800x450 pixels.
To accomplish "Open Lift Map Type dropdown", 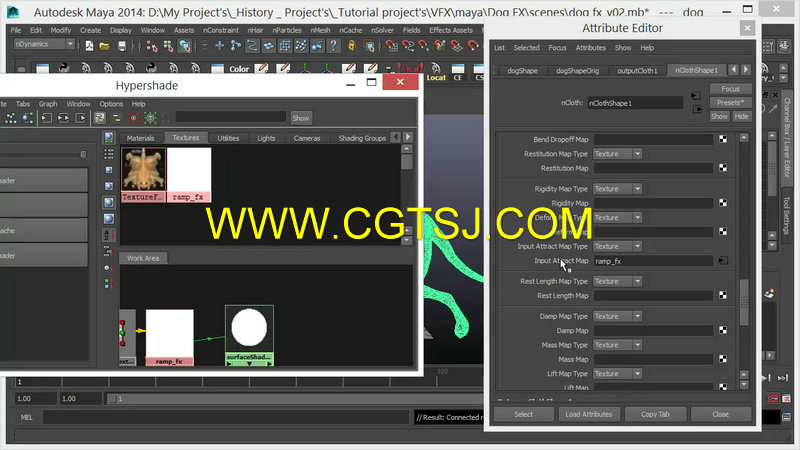I will point(617,373).
